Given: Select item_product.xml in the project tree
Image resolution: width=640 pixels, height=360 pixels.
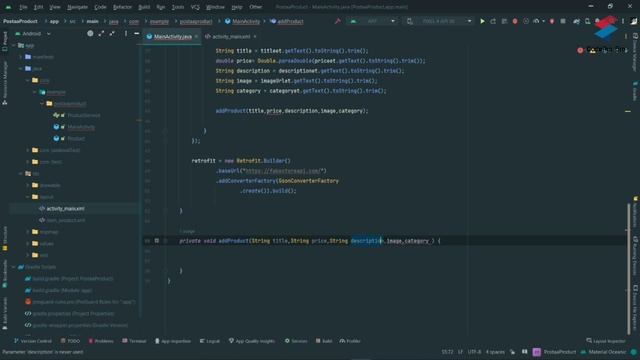Looking at the screenshot, I should [65, 220].
